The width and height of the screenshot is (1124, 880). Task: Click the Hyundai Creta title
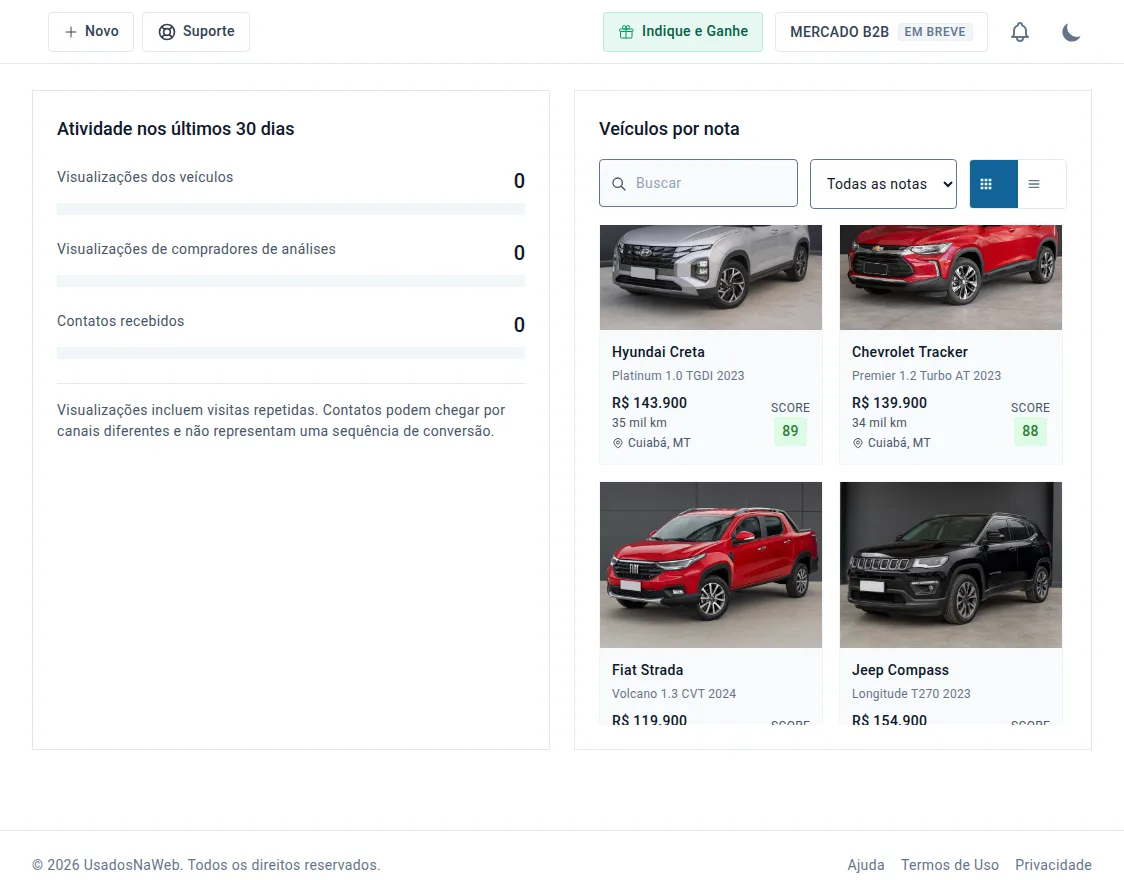click(658, 352)
